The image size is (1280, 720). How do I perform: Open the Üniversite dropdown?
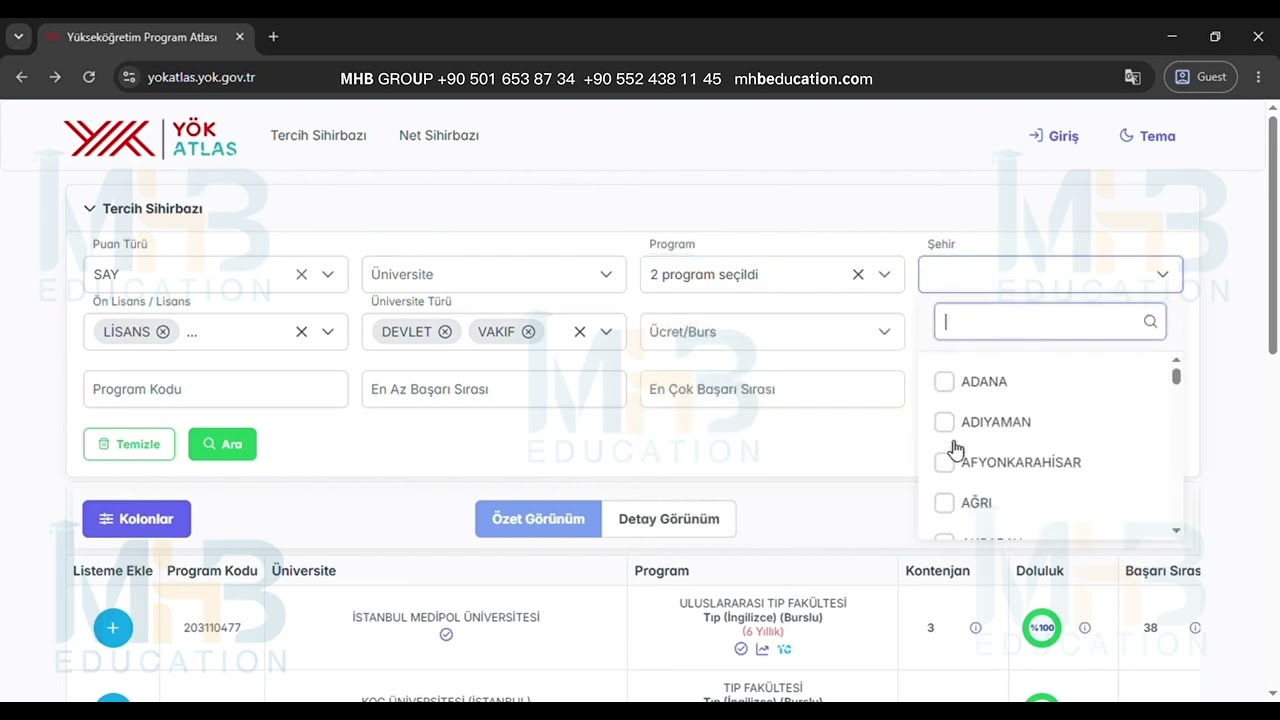[494, 274]
